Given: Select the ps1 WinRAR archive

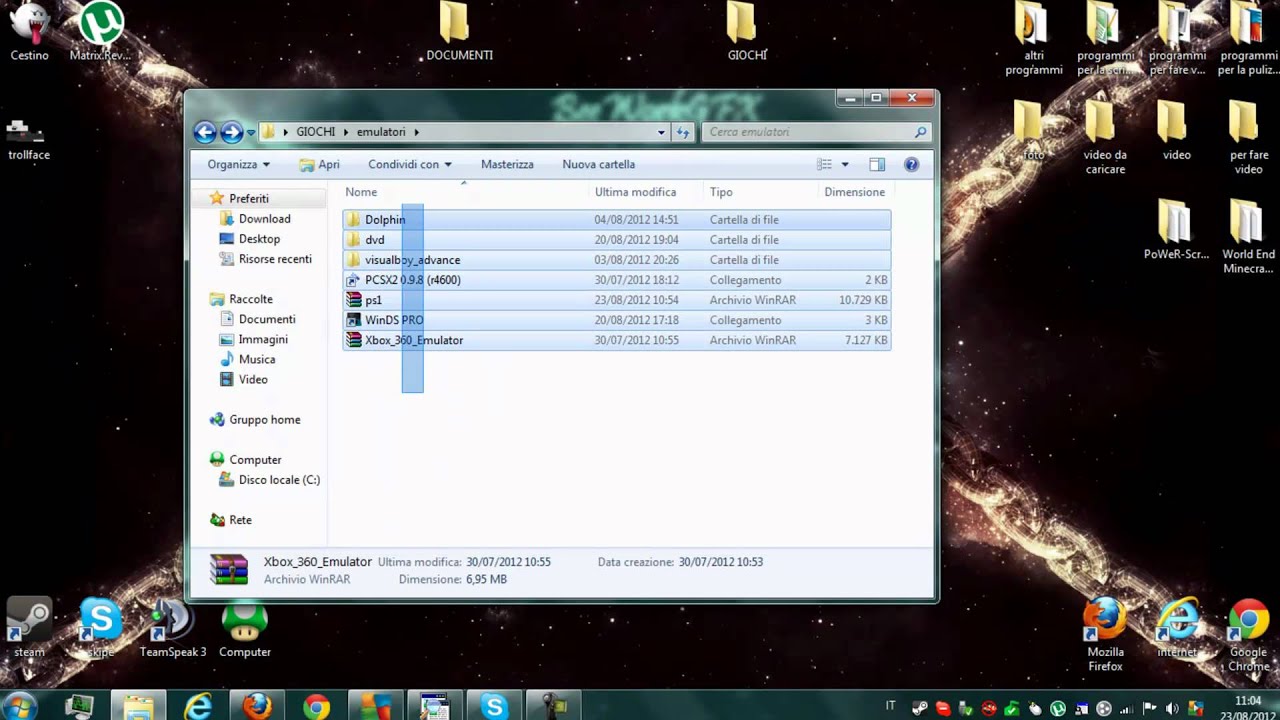Looking at the screenshot, I should click(x=616, y=300).
